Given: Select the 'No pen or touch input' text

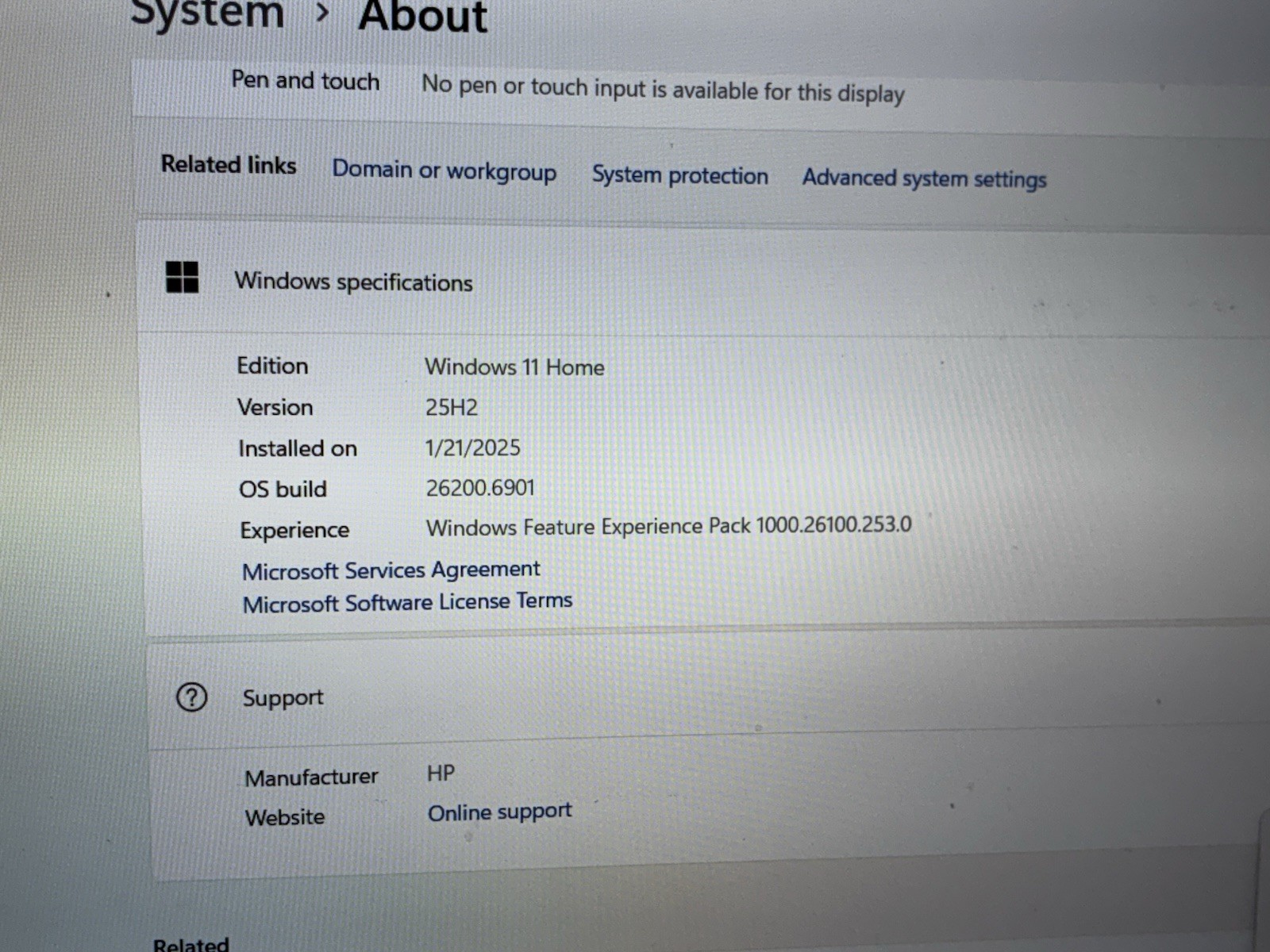Looking at the screenshot, I should [x=663, y=89].
